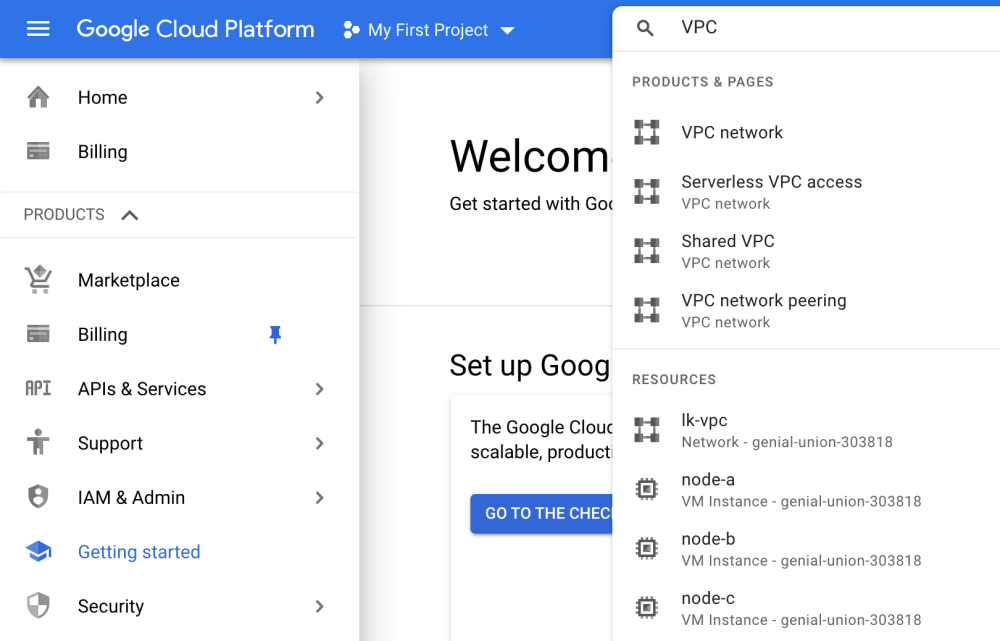
Task: Click the Marketplace cart icon
Action: (38, 280)
